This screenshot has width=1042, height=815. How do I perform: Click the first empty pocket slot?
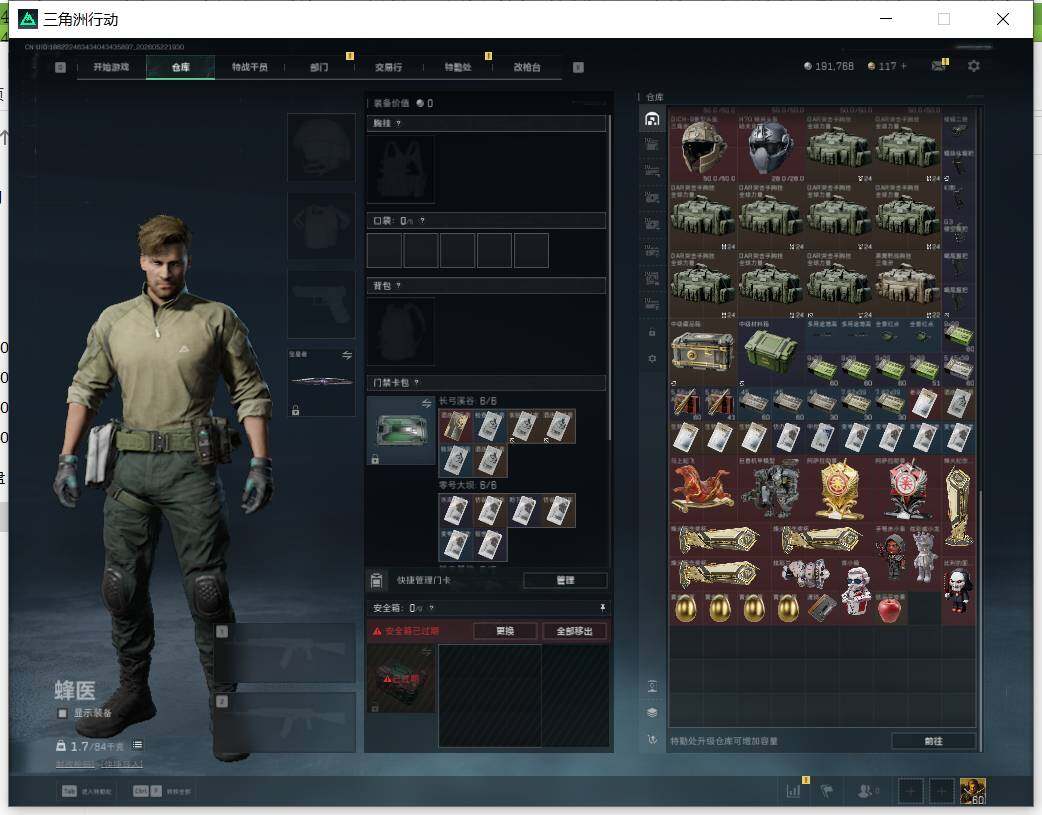coord(384,251)
